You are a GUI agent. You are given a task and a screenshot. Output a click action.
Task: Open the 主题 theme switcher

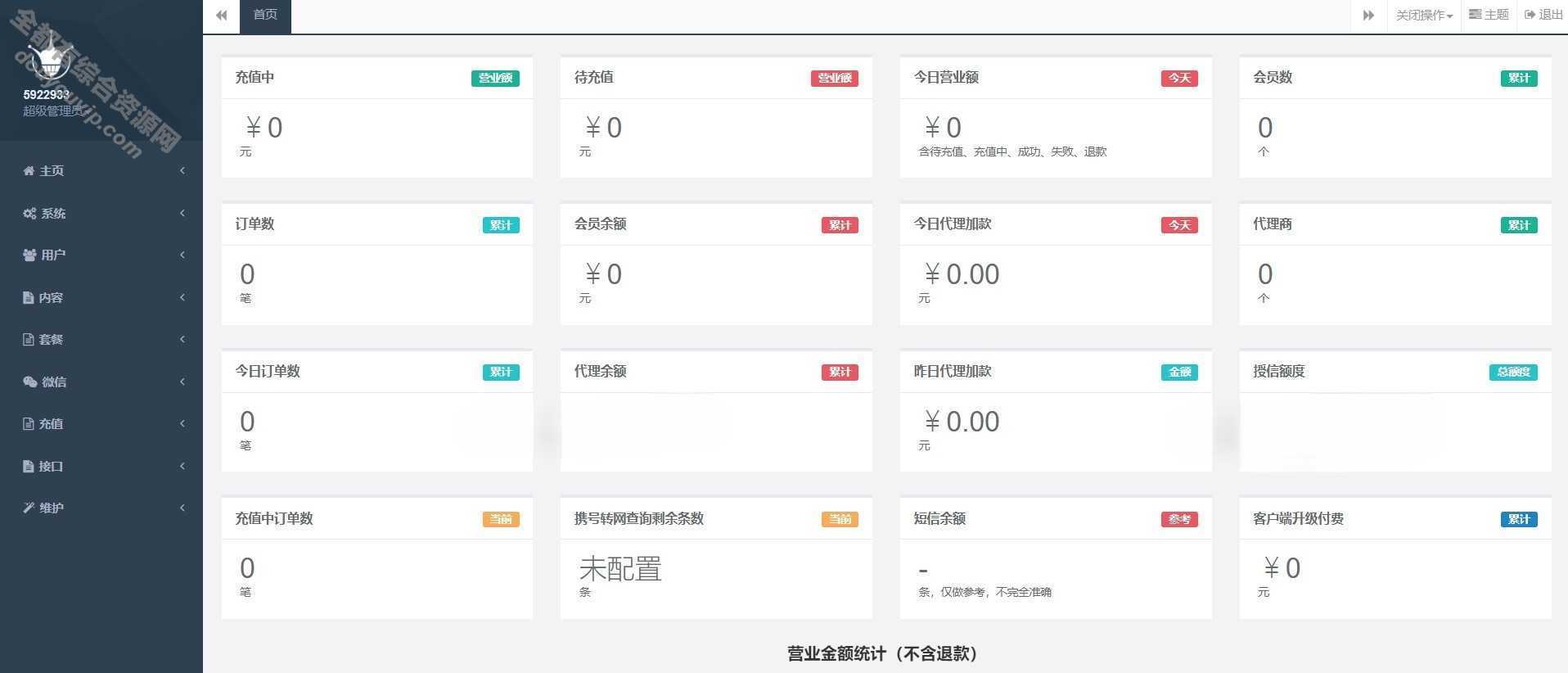point(1489,15)
